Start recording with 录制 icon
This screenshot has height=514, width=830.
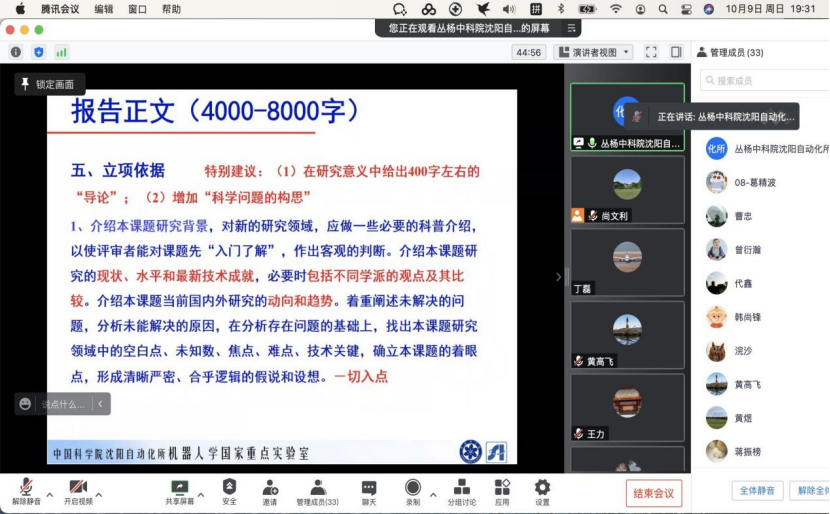click(x=413, y=491)
